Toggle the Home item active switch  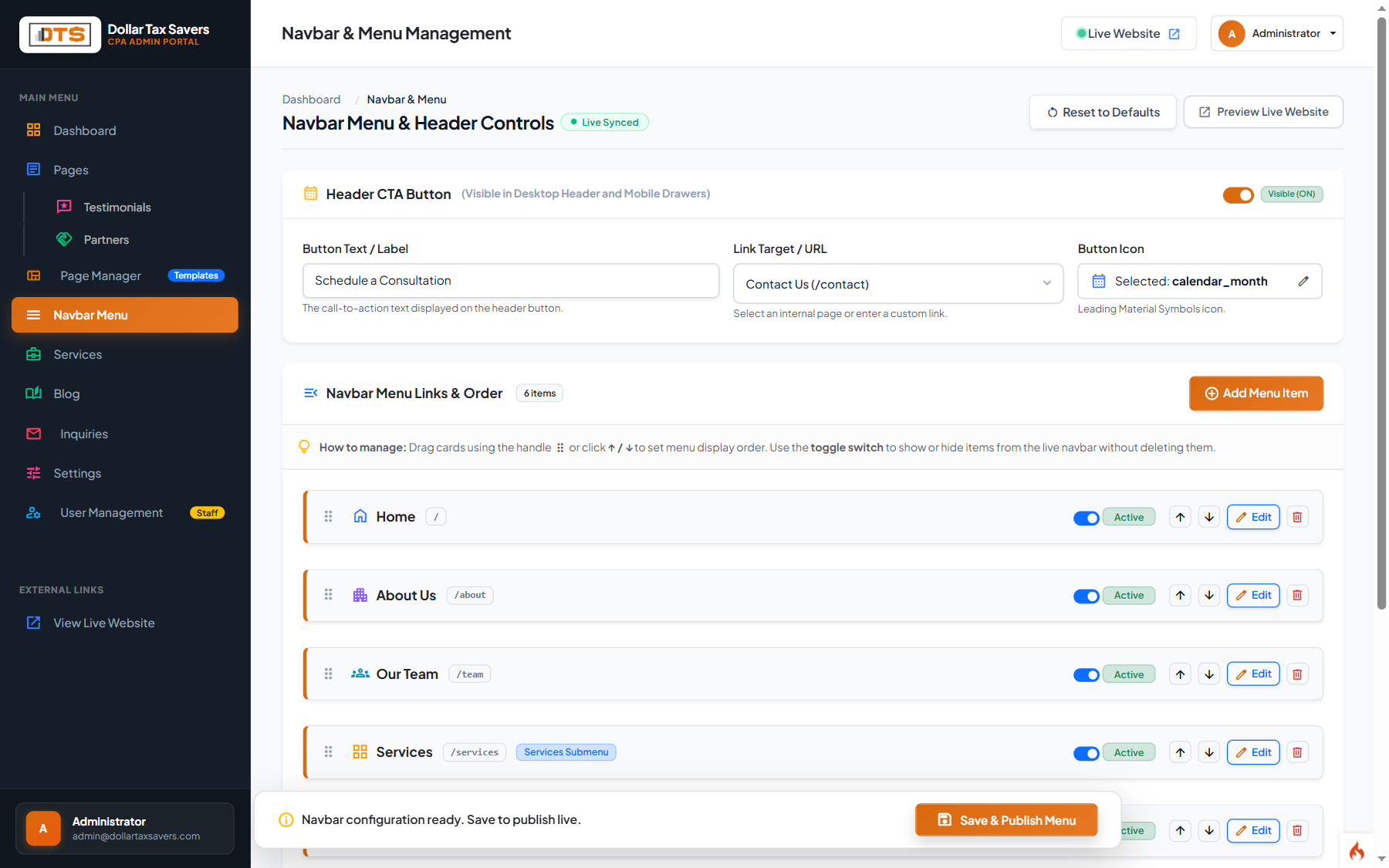pos(1087,518)
